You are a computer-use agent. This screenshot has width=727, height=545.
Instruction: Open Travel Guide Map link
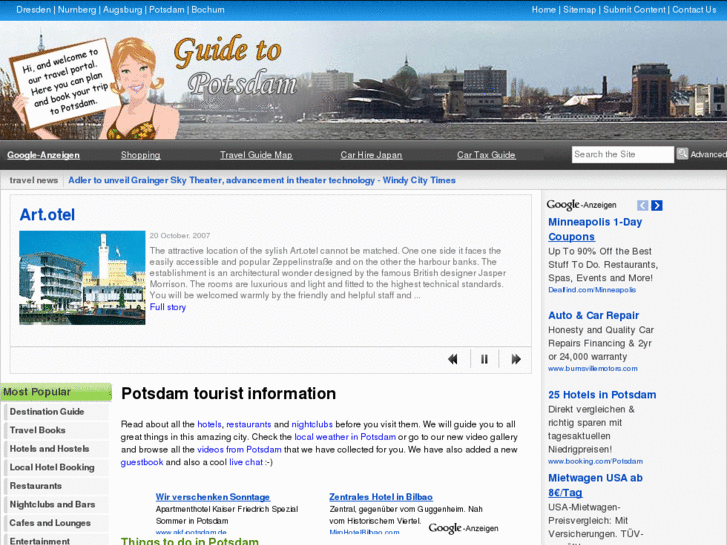256,155
